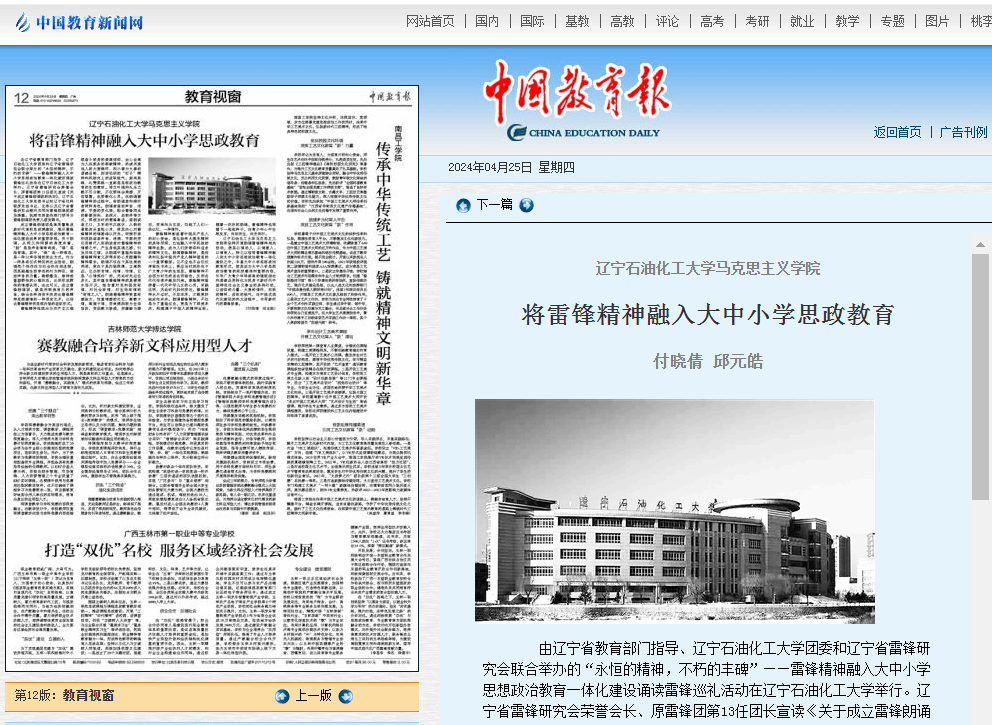Click the 上一版 page link
Image resolution: width=992 pixels, height=725 pixels.
click(313, 696)
